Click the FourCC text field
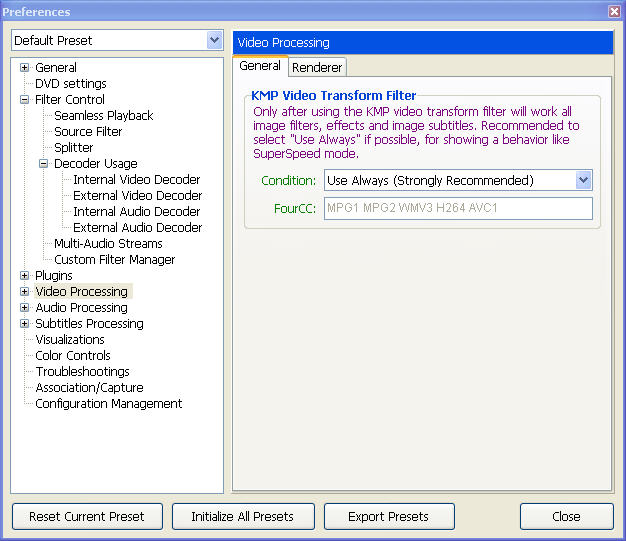 tap(458, 208)
